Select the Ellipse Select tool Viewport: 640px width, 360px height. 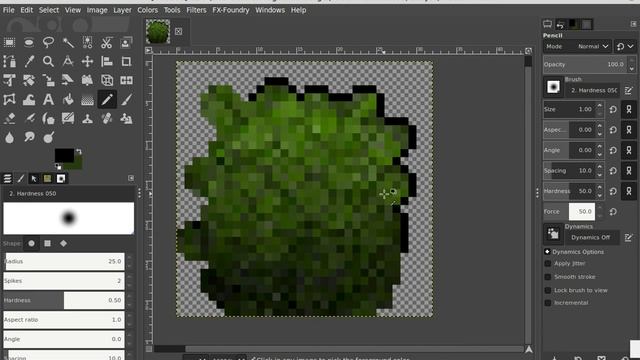coord(29,42)
